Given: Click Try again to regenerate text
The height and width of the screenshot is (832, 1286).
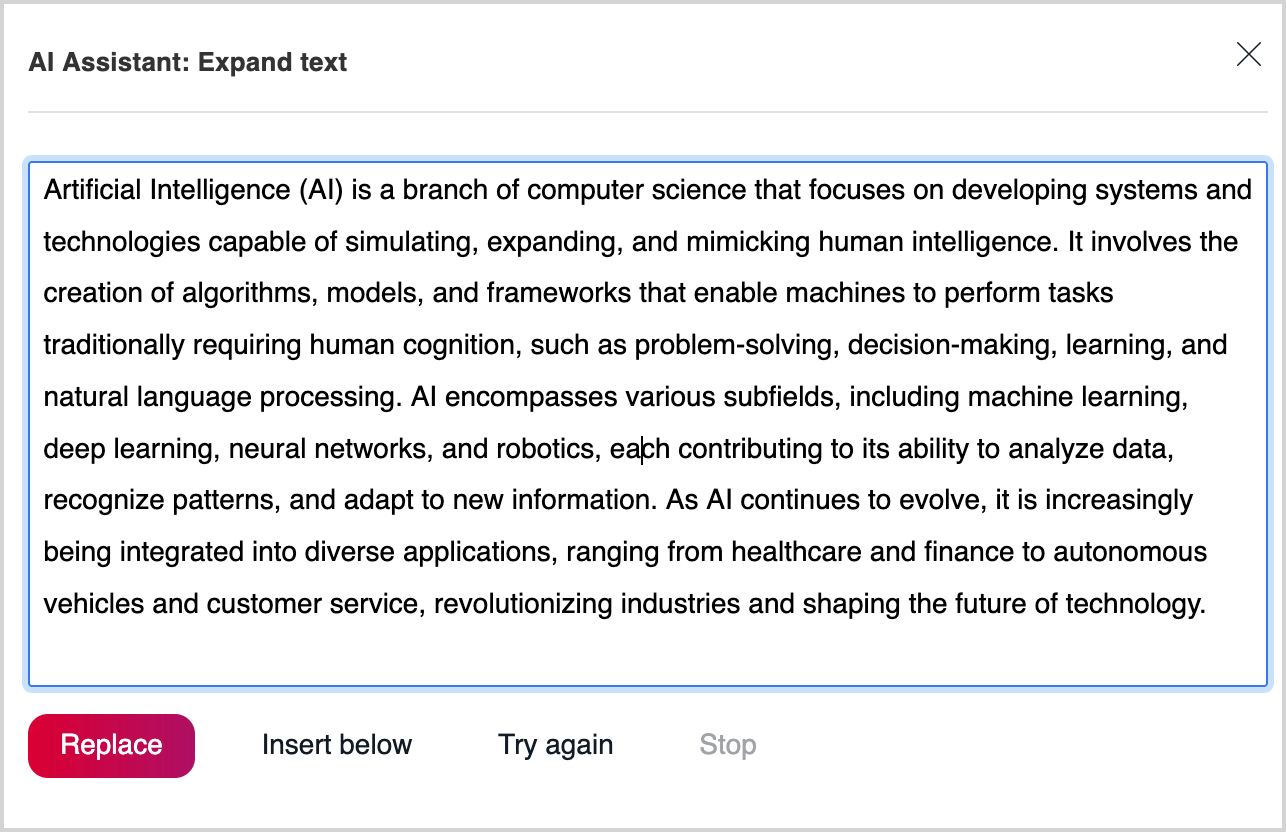Looking at the screenshot, I should (x=555, y=744).
